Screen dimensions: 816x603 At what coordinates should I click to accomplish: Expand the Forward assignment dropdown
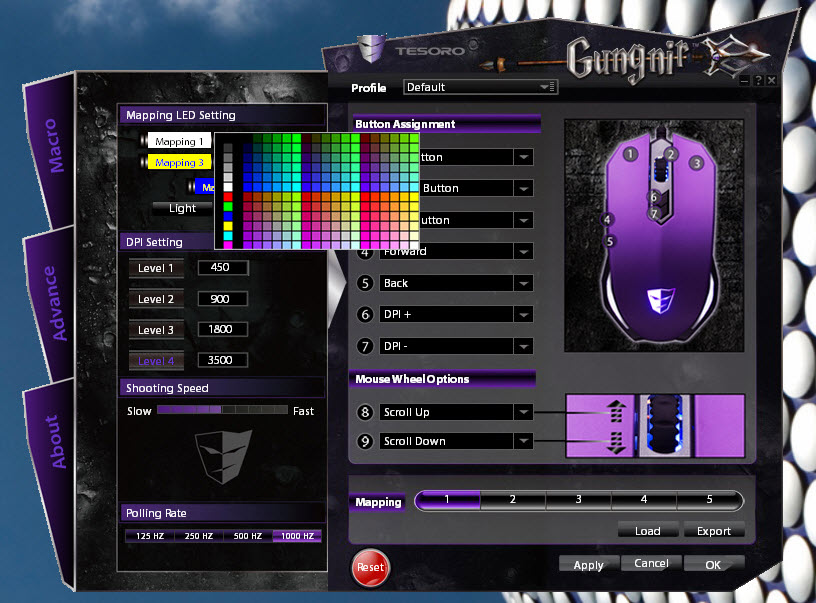tap(524, 252)
